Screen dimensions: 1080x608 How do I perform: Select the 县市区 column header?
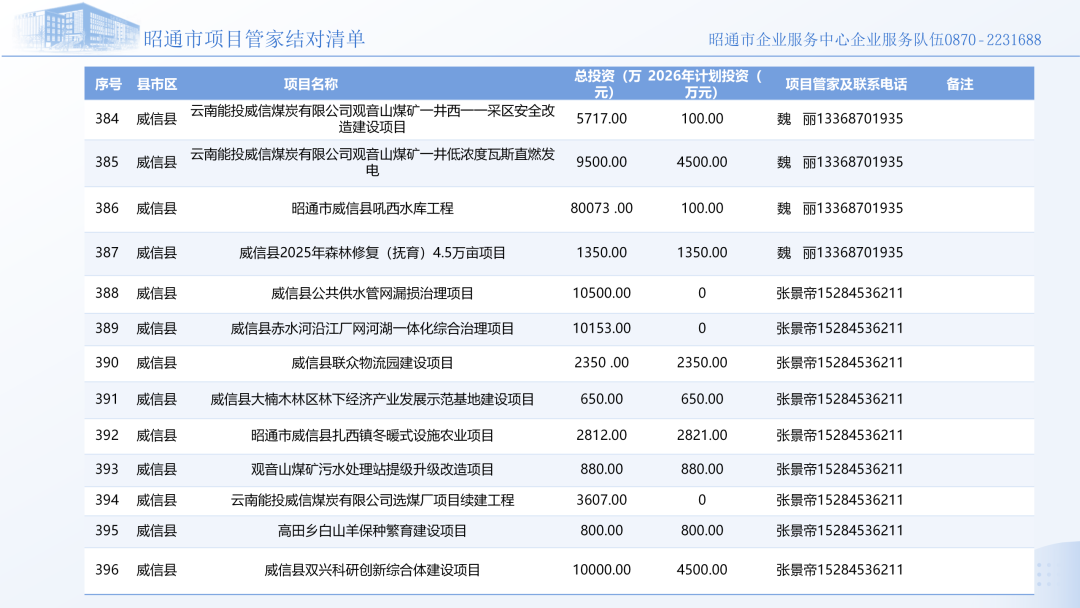[157, 84]
